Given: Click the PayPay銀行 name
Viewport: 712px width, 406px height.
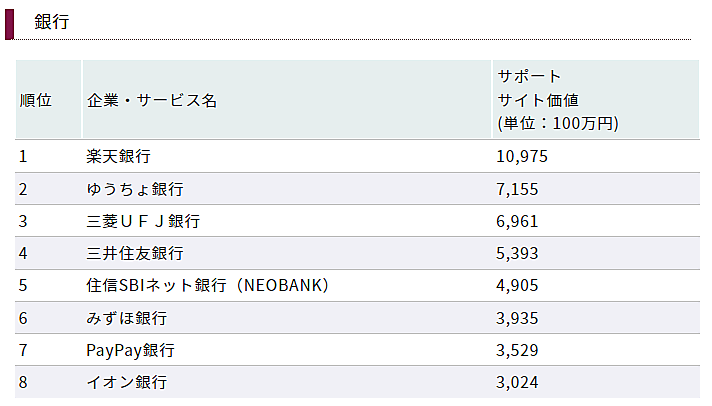Looking at the screenshot, I should point(131,350).
